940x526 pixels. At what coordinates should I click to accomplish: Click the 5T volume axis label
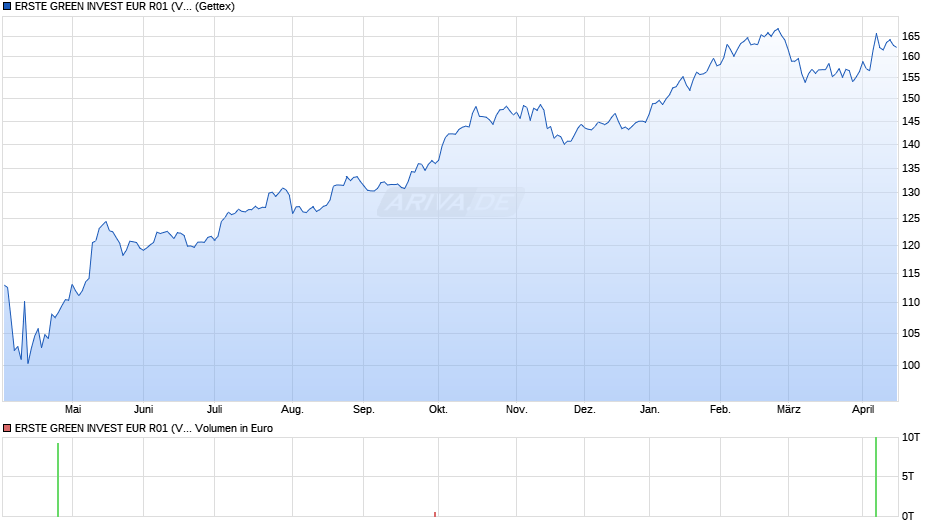[908, 476]
